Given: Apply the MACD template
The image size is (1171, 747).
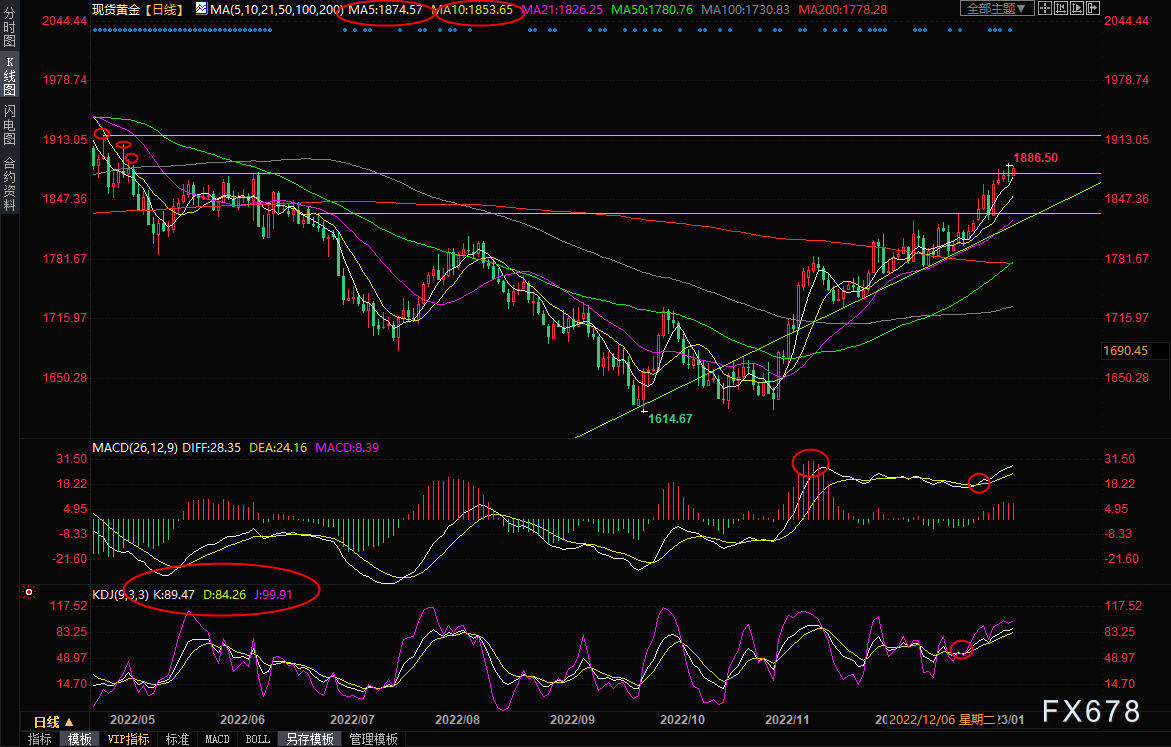Looking at the screenshot, I should pos(217,739).
